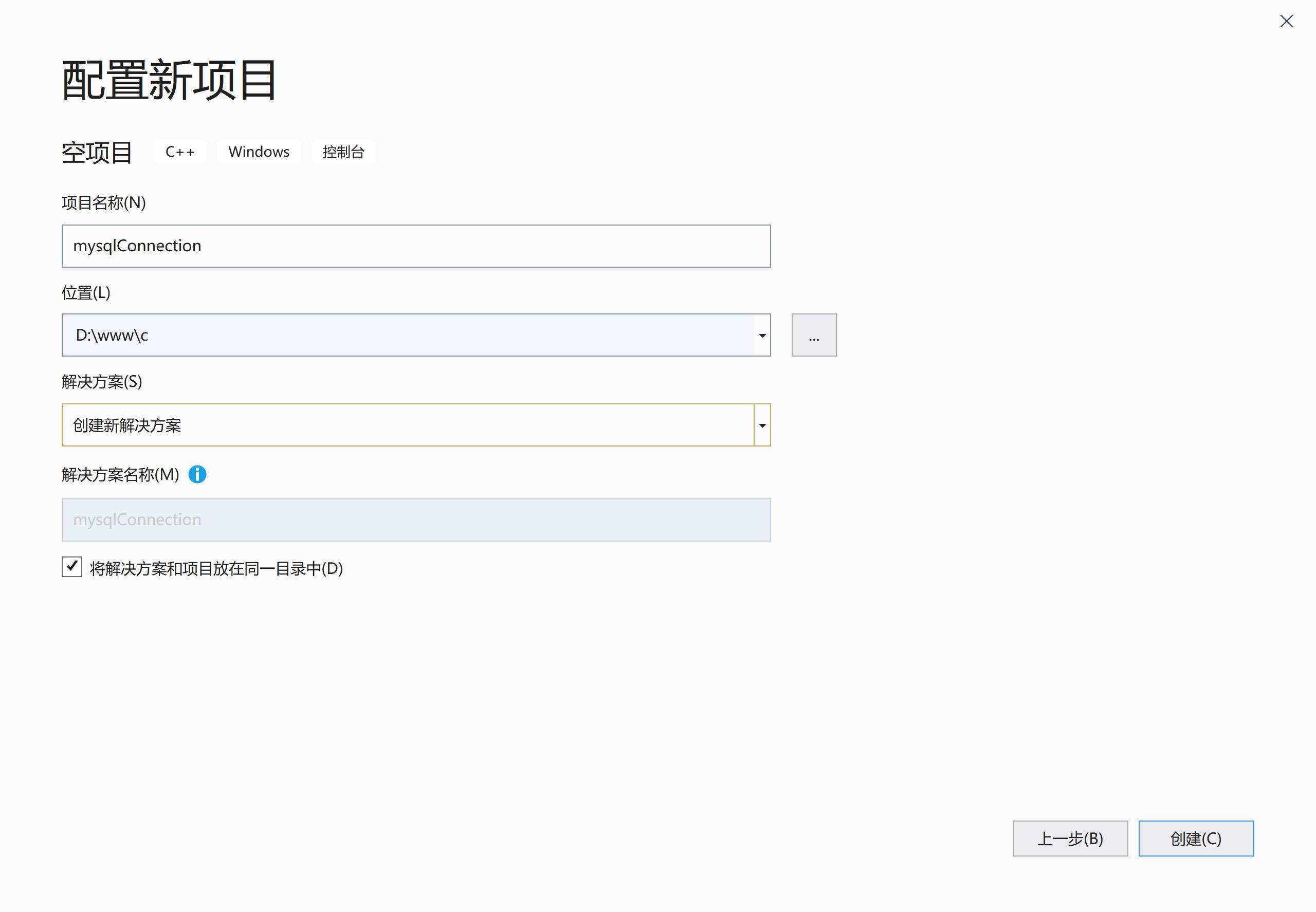The image size is (1316, 912).
Task: Click the 项目名称(N) label
Action: click(103, 203)
